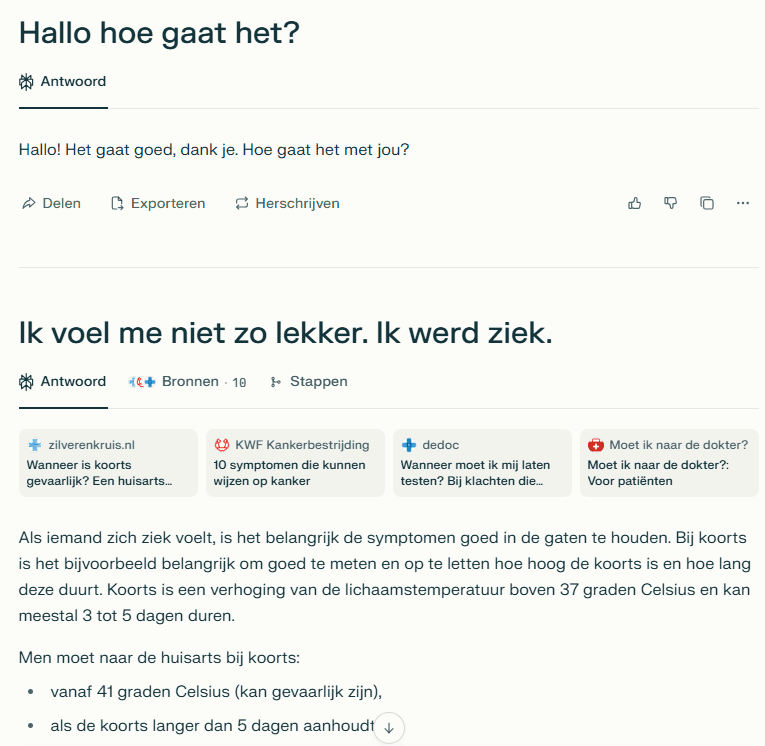Click the Exporteren button
765x746 pixels.
(x=158, y=203)
